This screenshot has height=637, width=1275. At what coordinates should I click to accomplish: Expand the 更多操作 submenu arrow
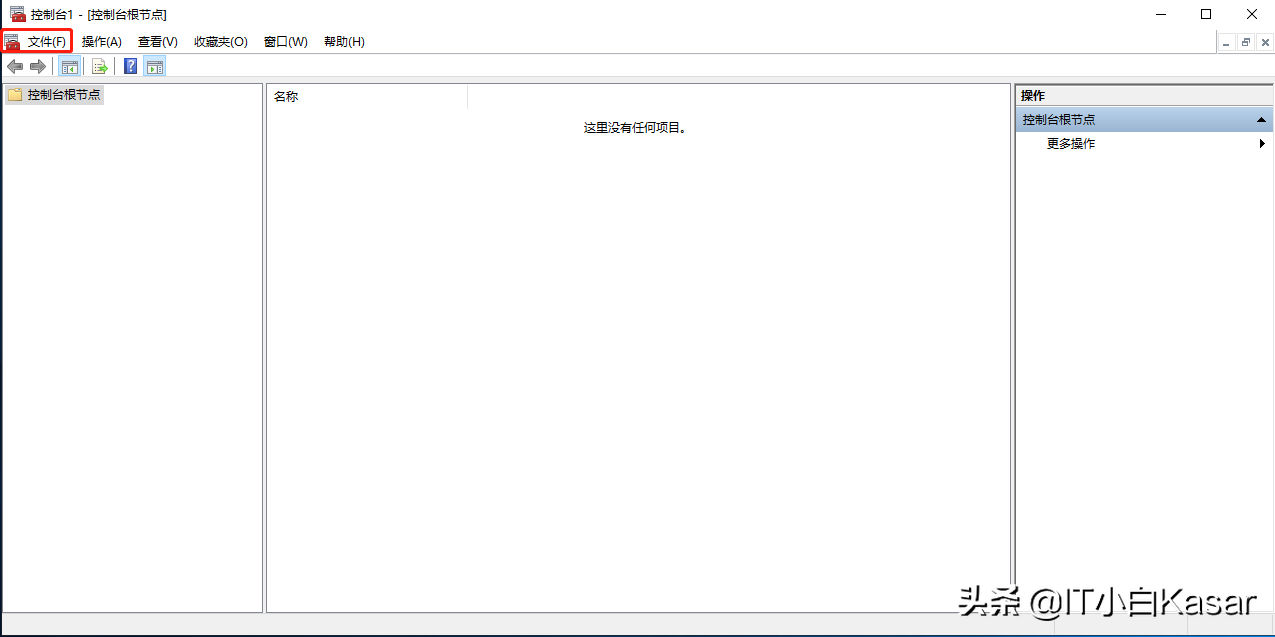point(1261,143)
